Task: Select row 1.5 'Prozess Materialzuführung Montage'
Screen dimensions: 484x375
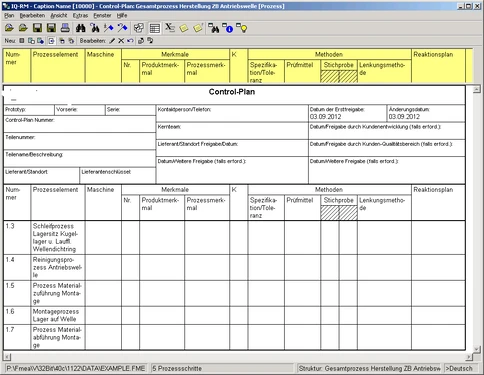Action: 234,294
